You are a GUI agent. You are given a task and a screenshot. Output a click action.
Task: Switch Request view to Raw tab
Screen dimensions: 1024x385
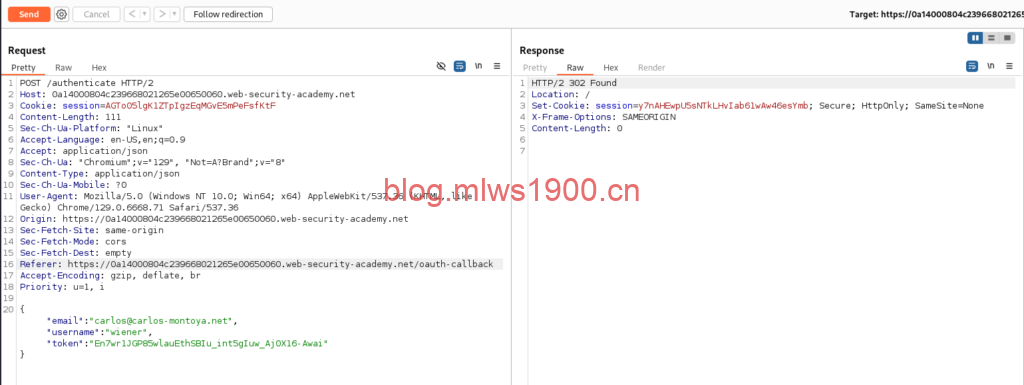(x=63, y=68)
